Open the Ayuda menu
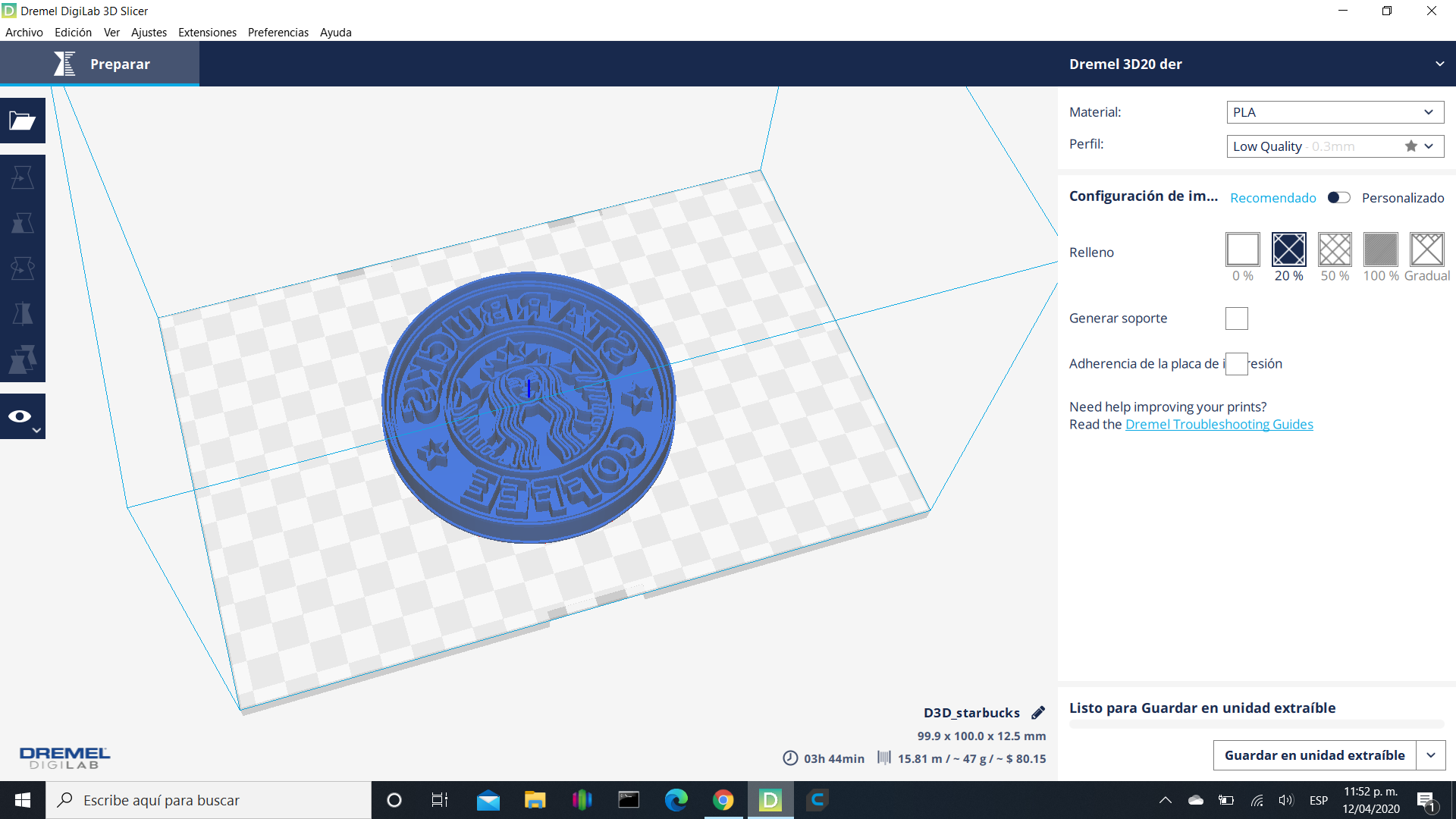1456x819 pixels. pyautogui.click(x=335, y=33)
